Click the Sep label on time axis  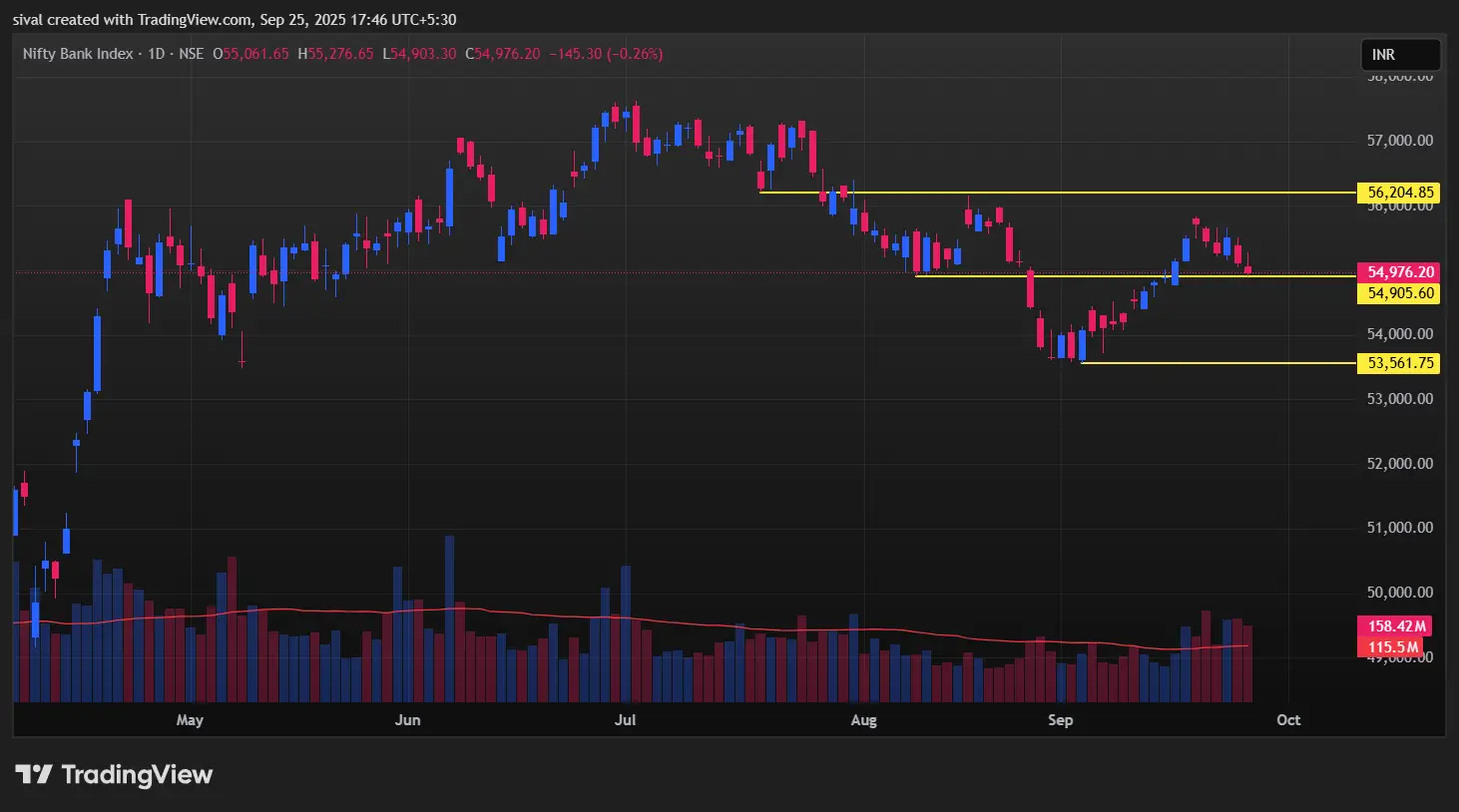(1060, 720)
